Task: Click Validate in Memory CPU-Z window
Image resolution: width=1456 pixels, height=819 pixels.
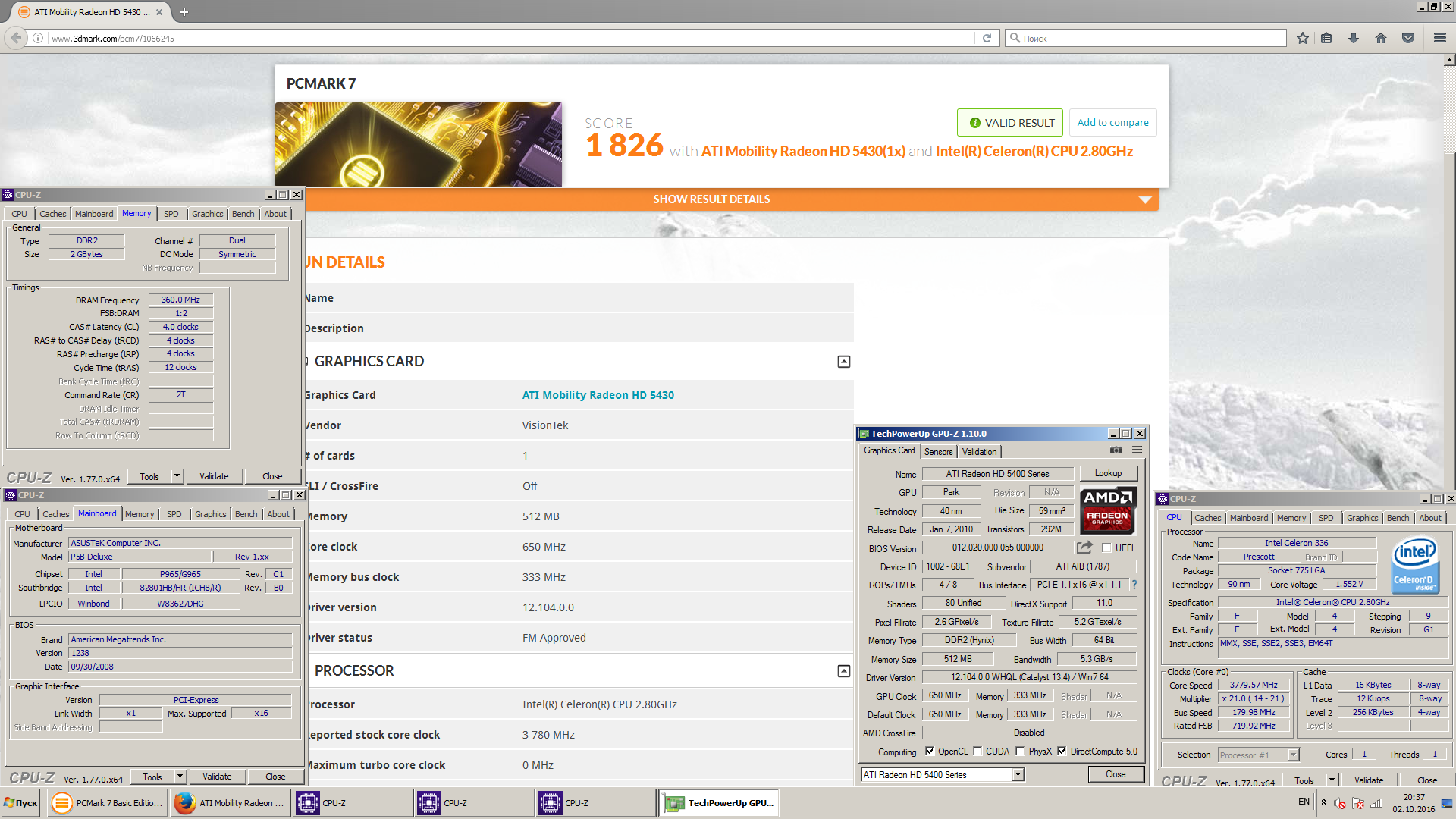Action: click(x=214, y=476)
